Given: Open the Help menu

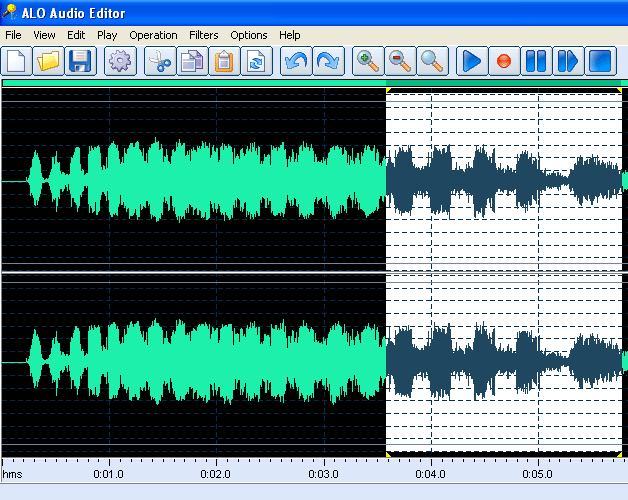Looking at the screenshot, I should (290, 35).
